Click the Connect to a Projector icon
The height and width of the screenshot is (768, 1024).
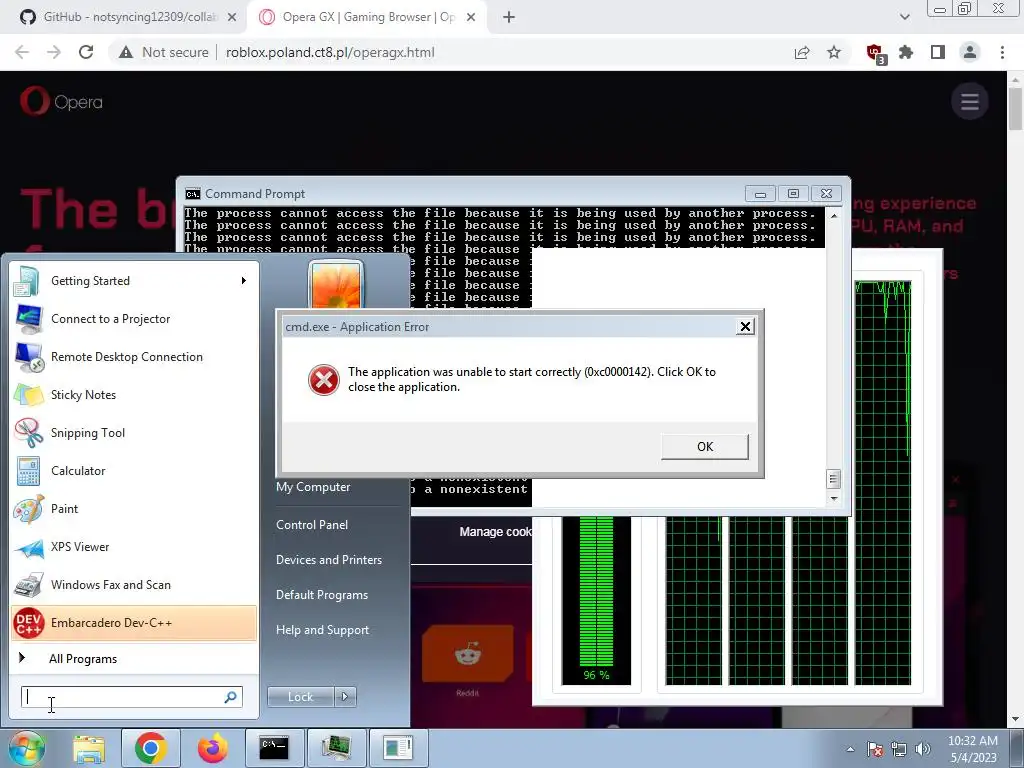[28, 319]
